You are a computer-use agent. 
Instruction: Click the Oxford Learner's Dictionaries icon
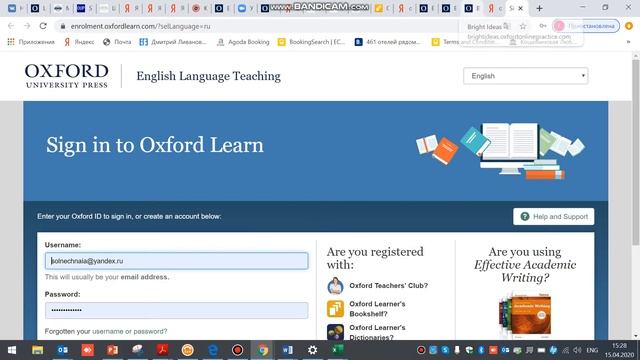[335, 332]
